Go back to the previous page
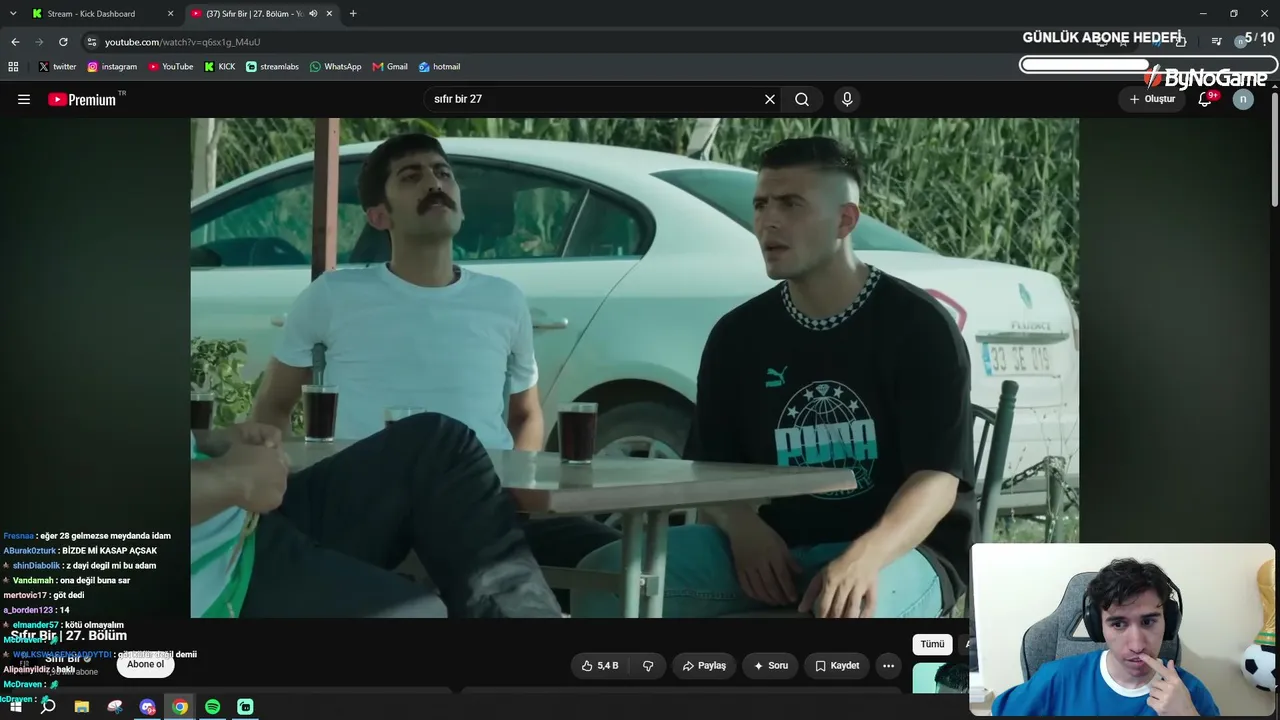The height and width of the screenshot is (720, 1280). click(x=15, y=42)
